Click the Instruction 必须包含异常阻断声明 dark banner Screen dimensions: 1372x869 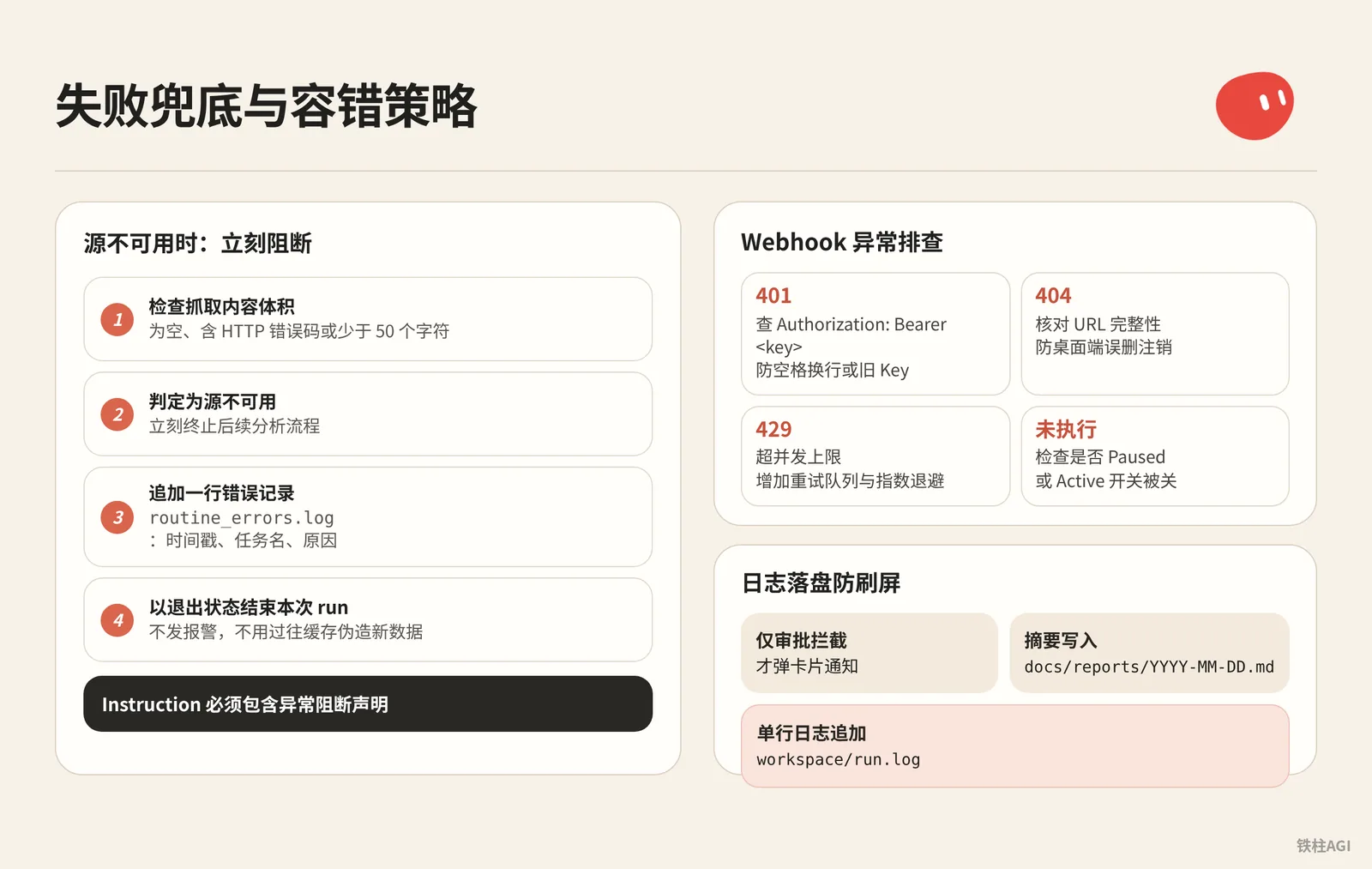click(x=368, y=704)
